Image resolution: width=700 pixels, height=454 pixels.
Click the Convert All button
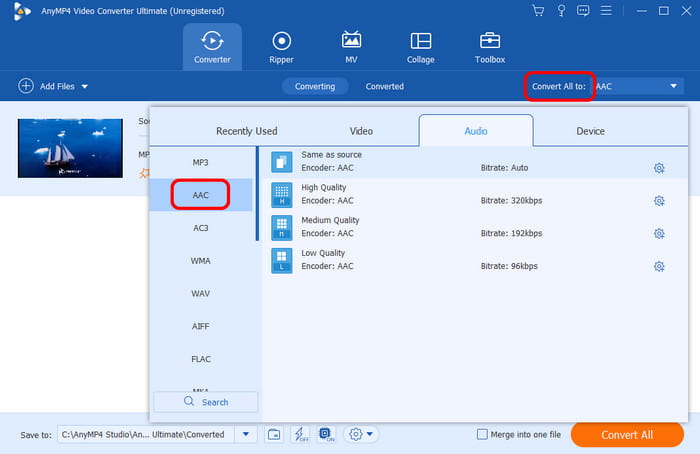tap(627, 434)
